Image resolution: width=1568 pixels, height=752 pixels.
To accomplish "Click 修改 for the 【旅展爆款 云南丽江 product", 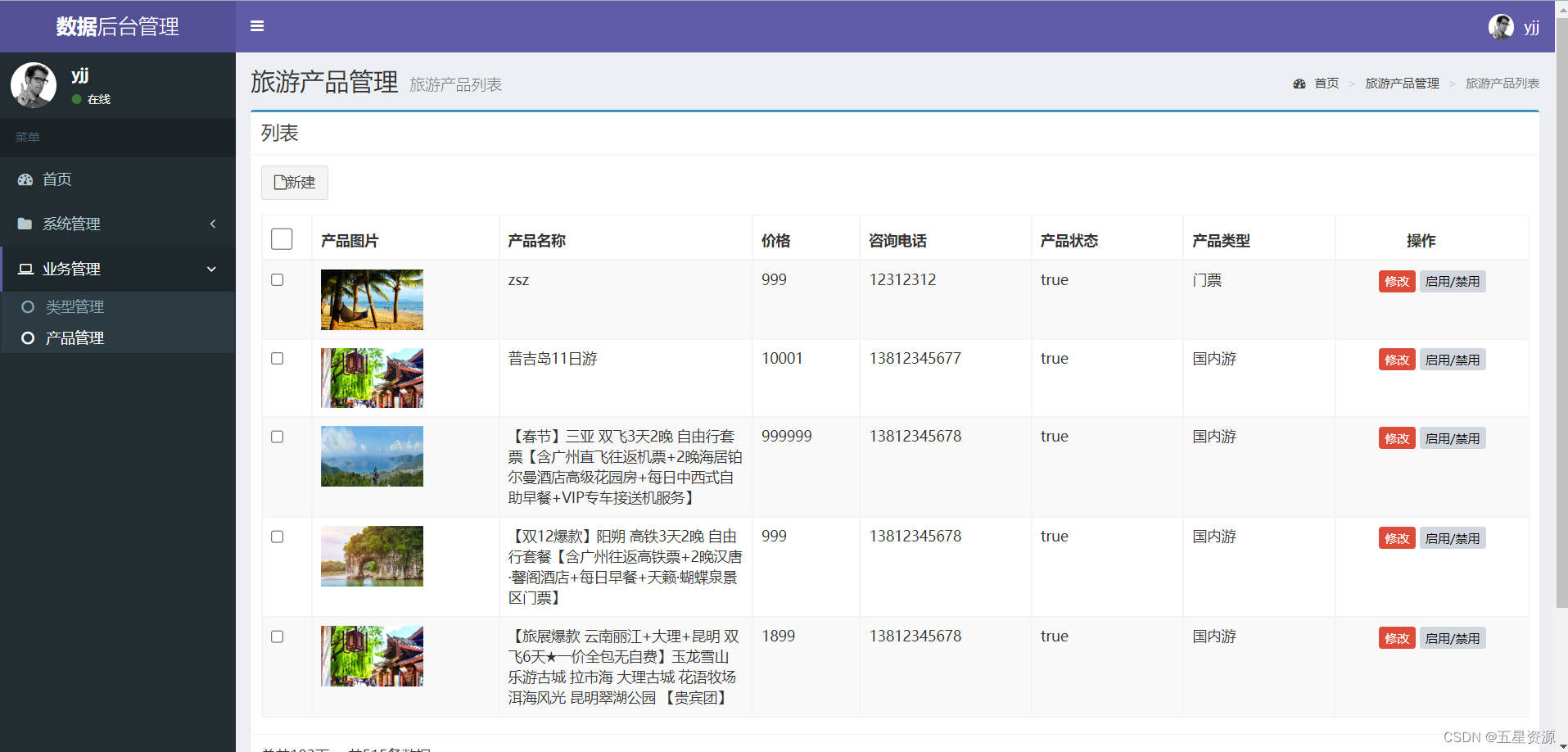I will [1397, 638].
